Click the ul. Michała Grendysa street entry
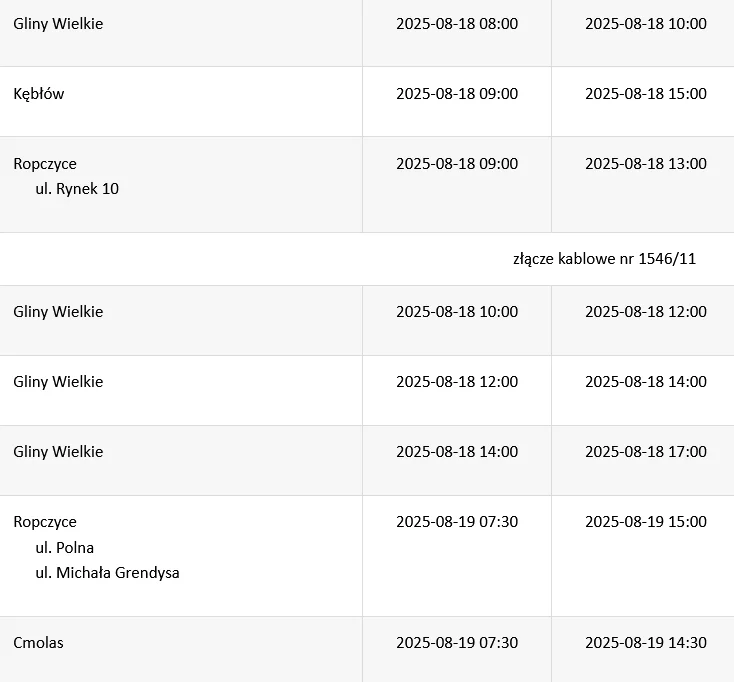This screenshot has height=682, width=734. pos(107,573)
